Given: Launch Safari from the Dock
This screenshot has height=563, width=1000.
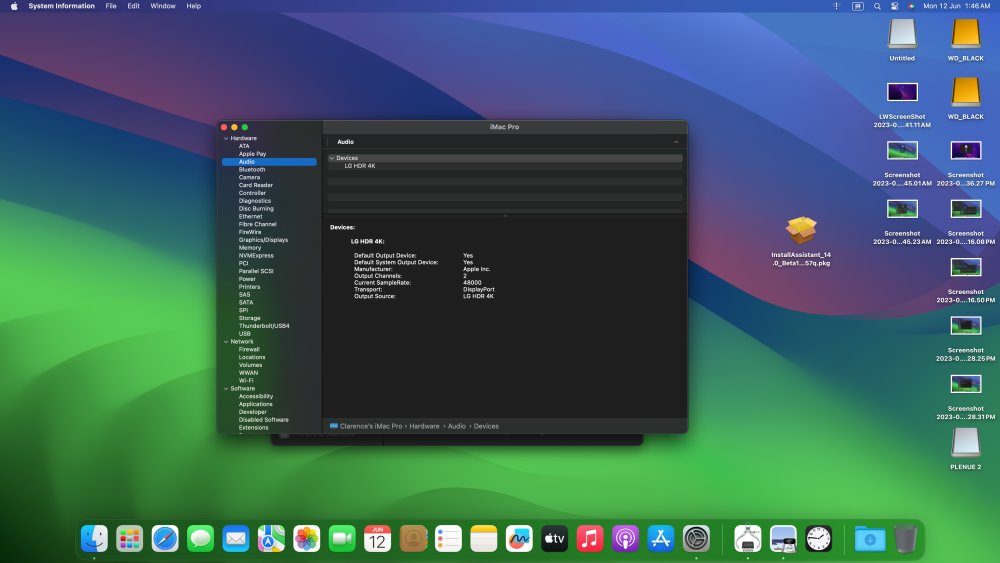Looking at the screenshot, I should 165,539.
